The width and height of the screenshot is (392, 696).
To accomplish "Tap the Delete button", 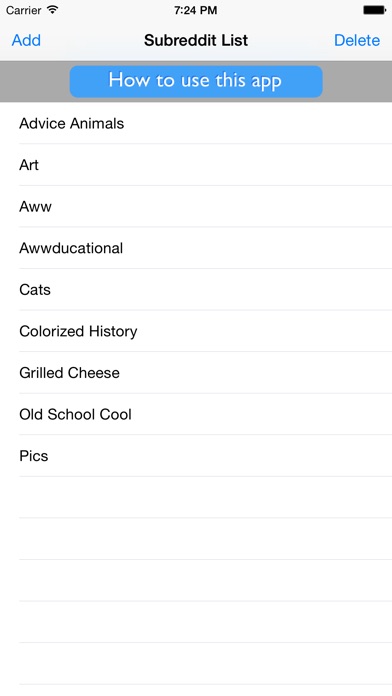I will click(x=357, y=40).
